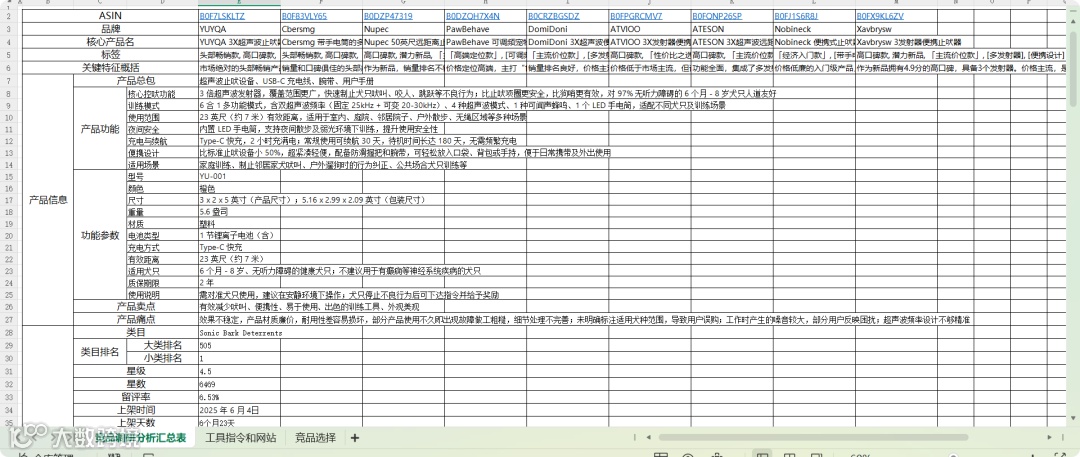Screen dimensions: 1080x457
Task: Select the merged 产品功能 cell
Action: point(100,128)
